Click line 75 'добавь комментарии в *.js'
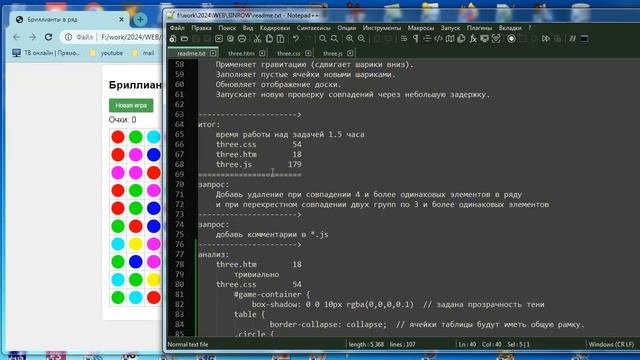 272,235
